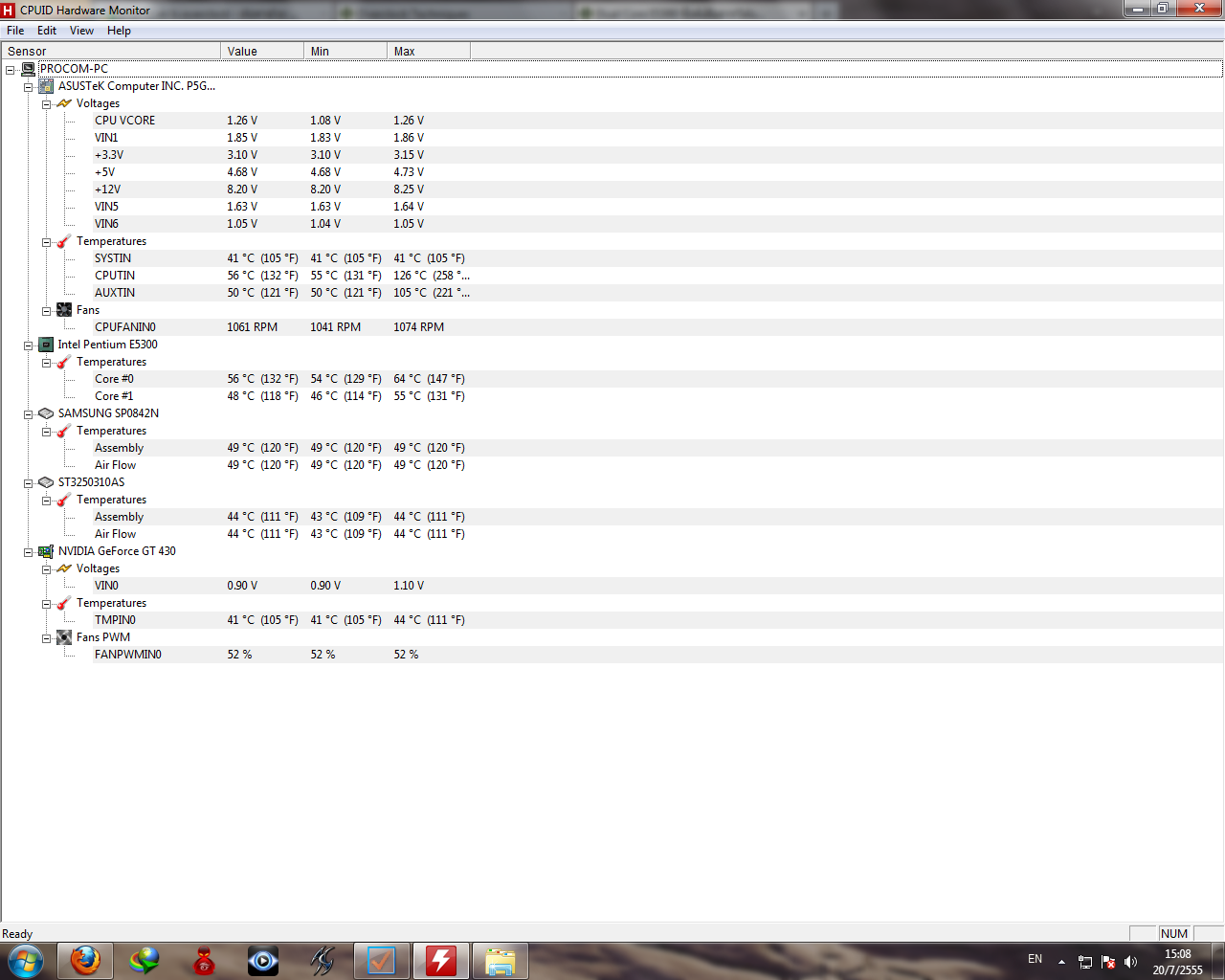Collapse the Temperatures node containing SYSTIN
The image size is (1225, 980).
pos(47,242)
